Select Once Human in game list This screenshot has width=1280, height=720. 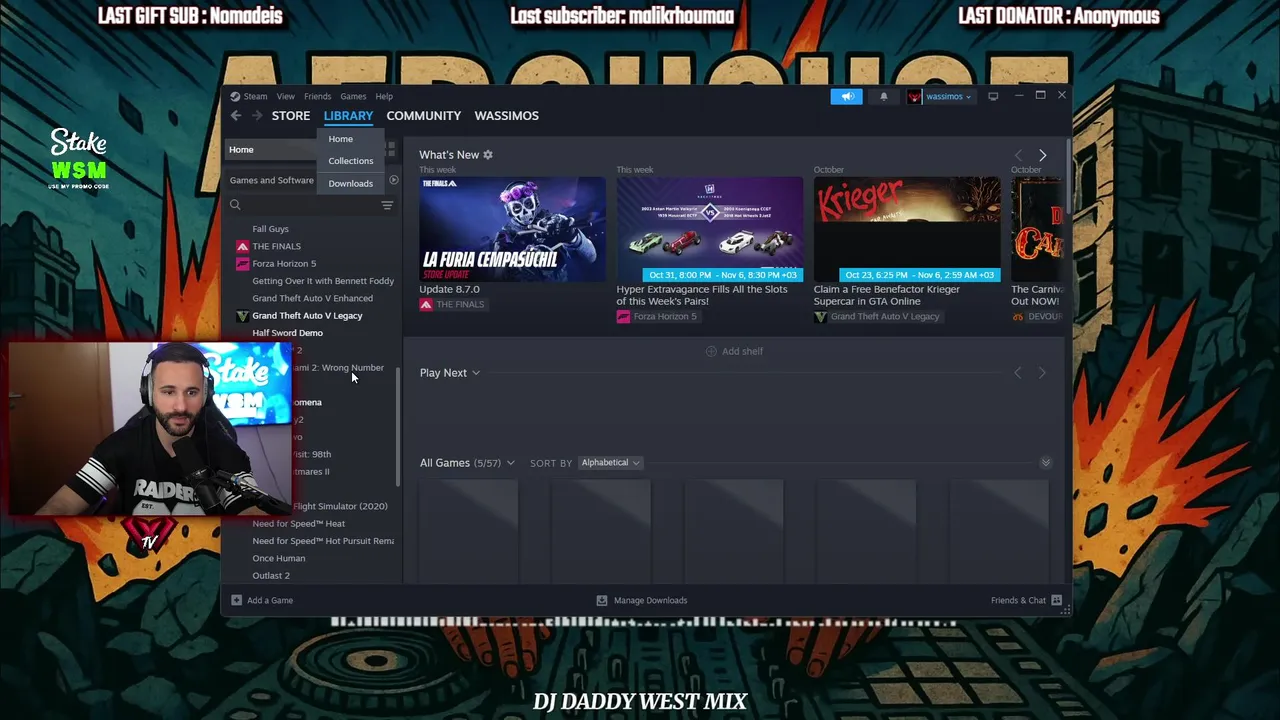278,558
